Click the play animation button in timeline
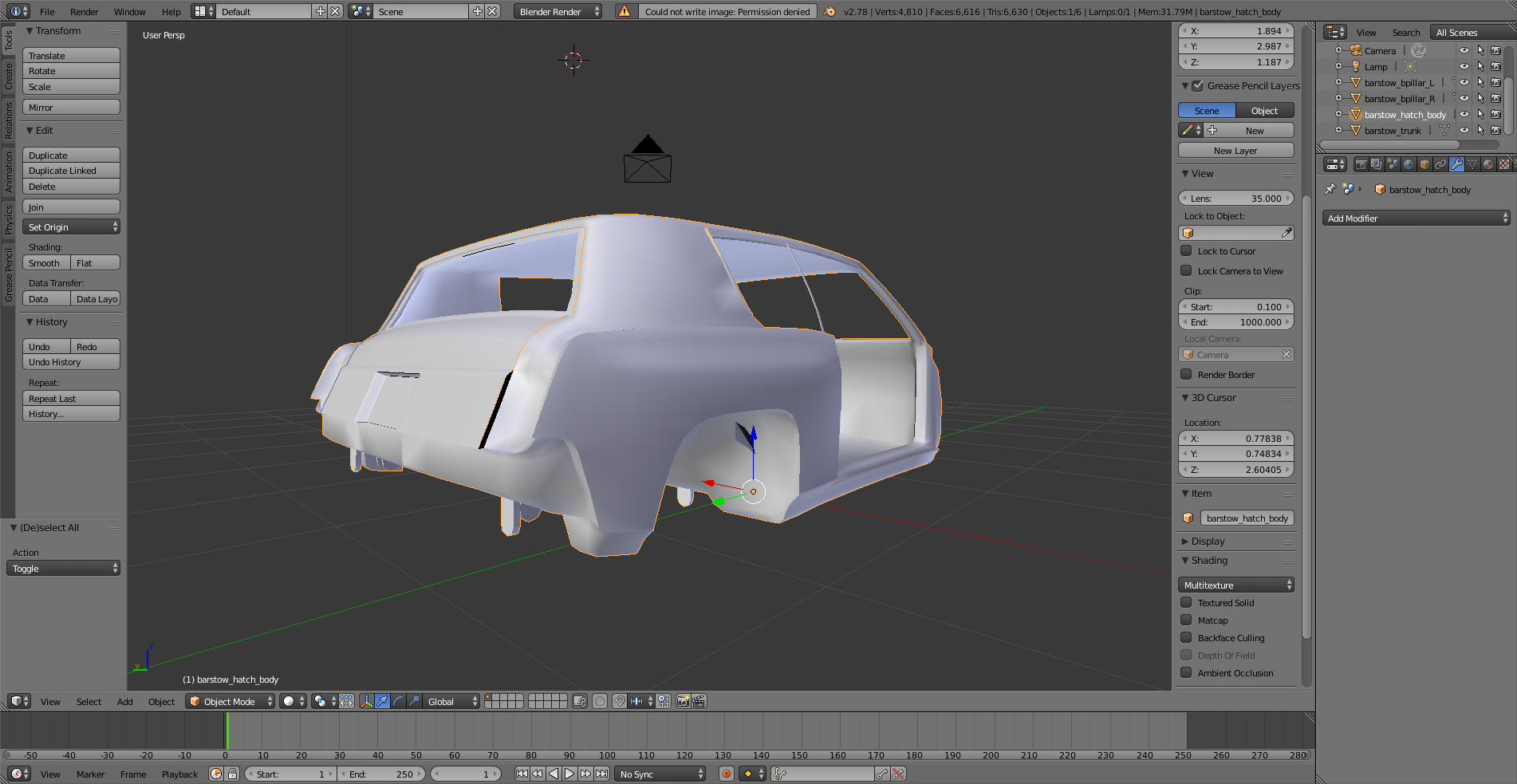The width and height of the screenshot is (1517, 784). coord(569,774)
